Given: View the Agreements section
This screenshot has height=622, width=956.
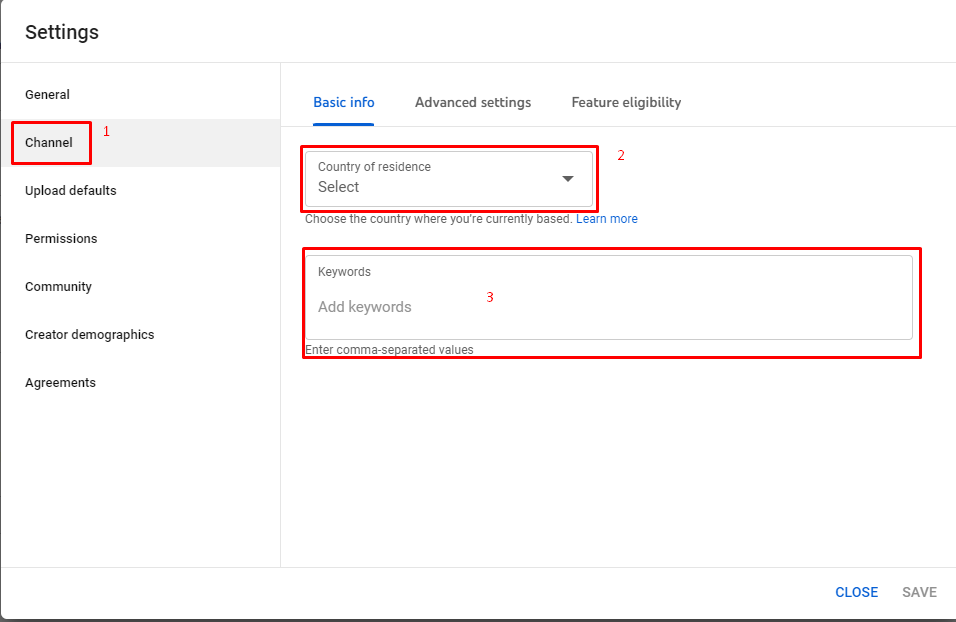Looking at the screenshot, I should pos(60,383).
